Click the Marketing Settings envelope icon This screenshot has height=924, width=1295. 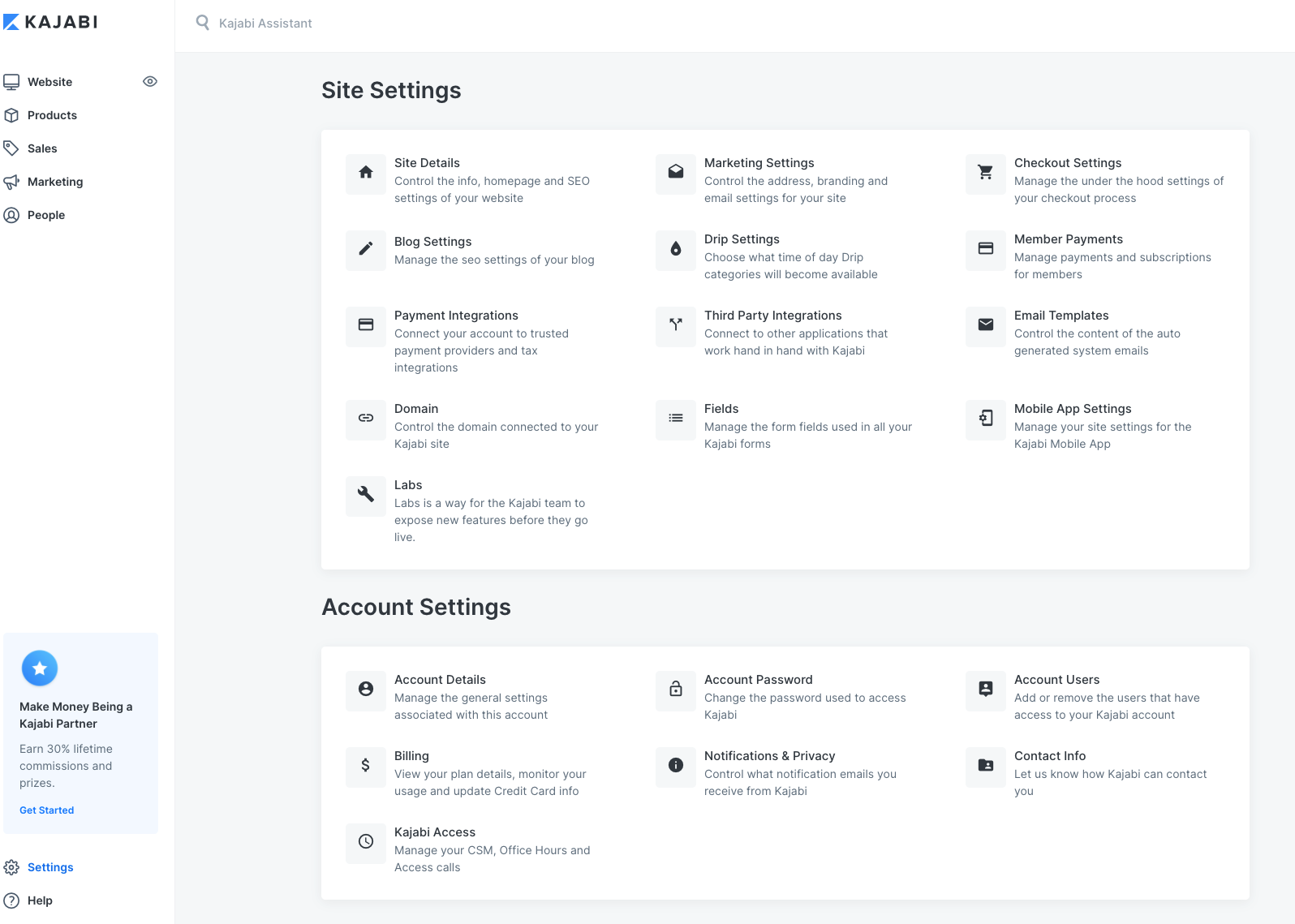(676, 172)
